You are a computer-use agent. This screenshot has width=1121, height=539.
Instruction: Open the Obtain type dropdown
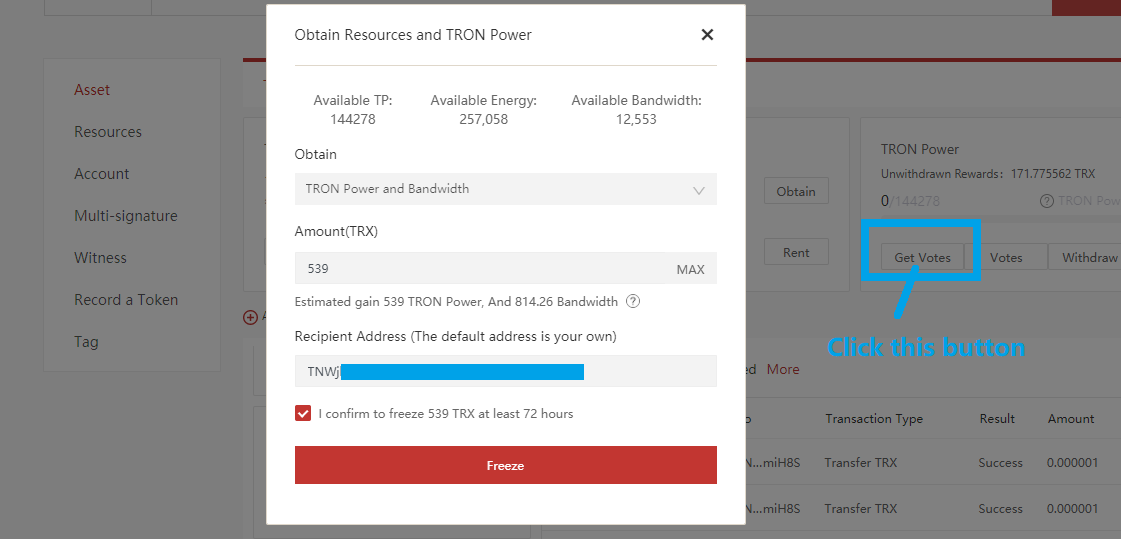pyautogui.click(x=505, y=189)
